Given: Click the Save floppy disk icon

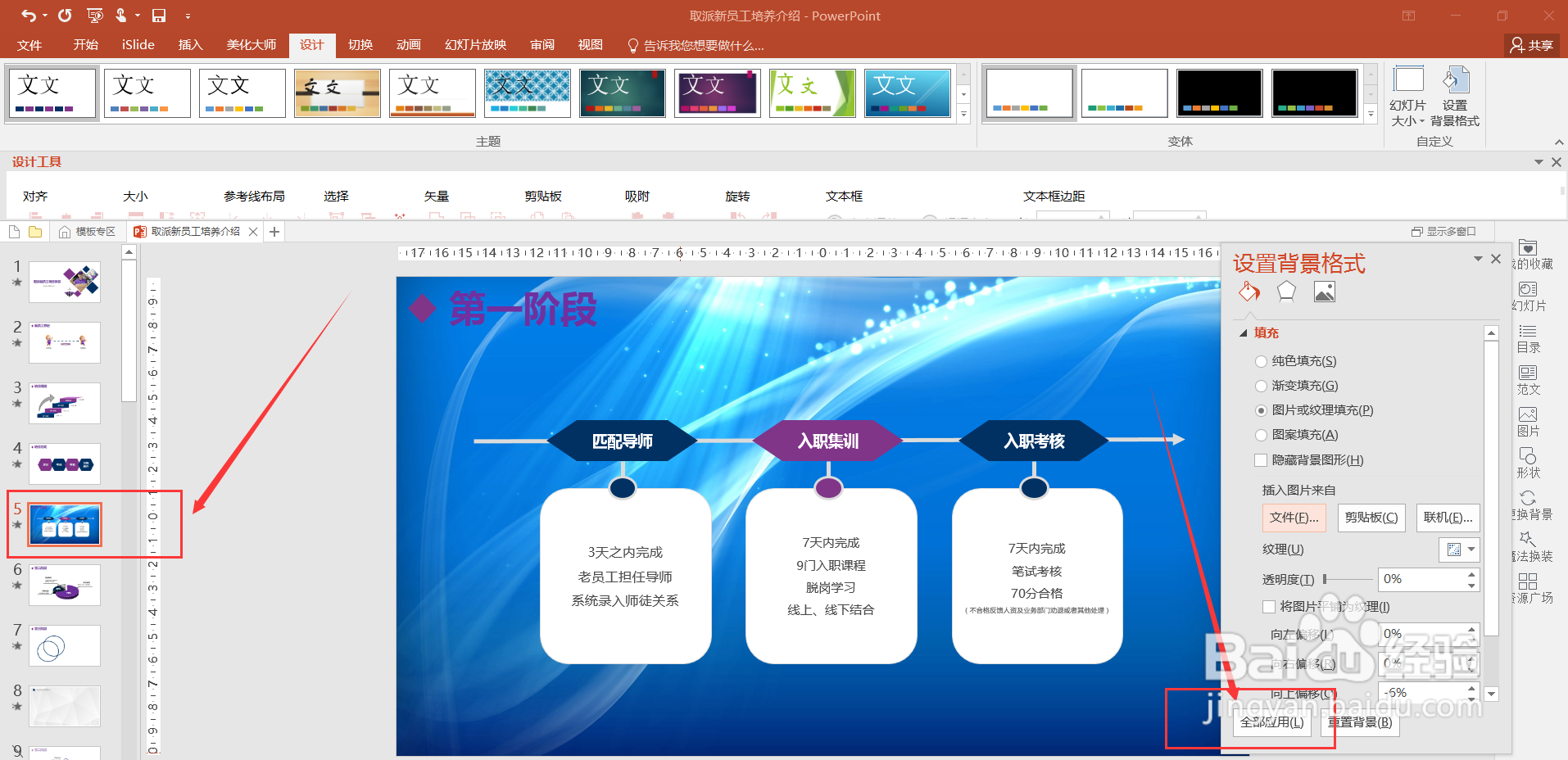Looking at the screenshot, I should pyautogui.click(x=159, y=15).
